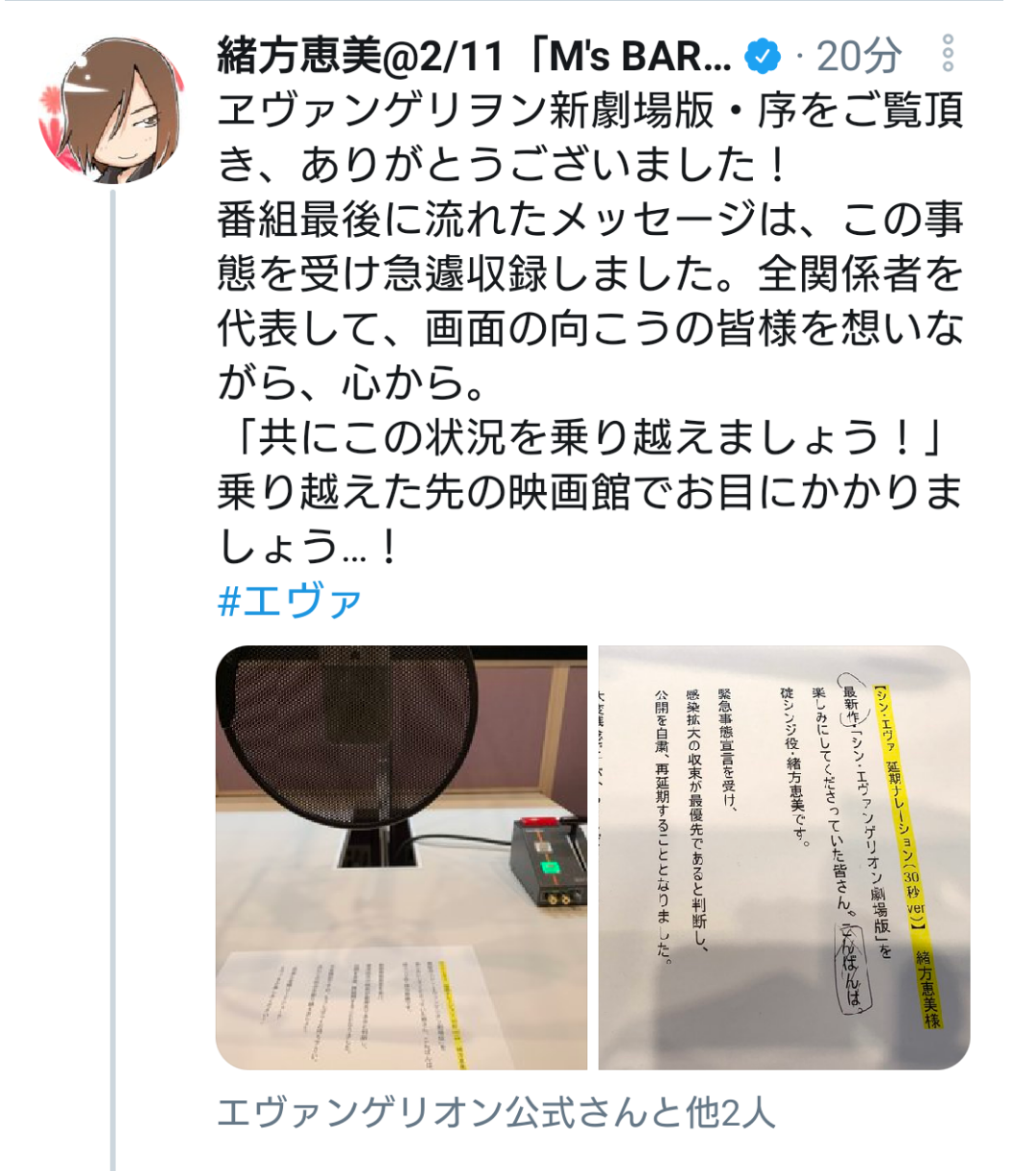
Task: Open 緒方恵美's profile avatar
Action: pos(111,110)
